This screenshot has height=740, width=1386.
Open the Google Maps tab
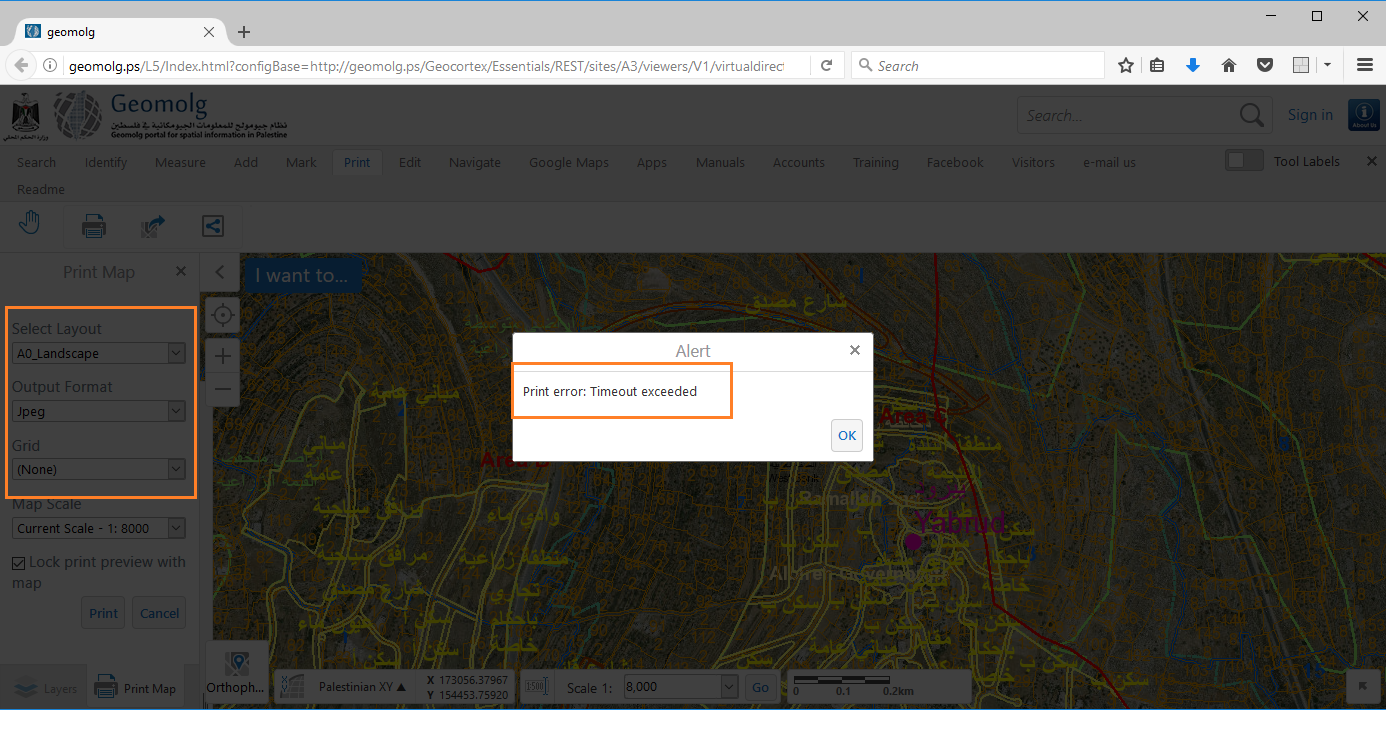coord(568,162)
